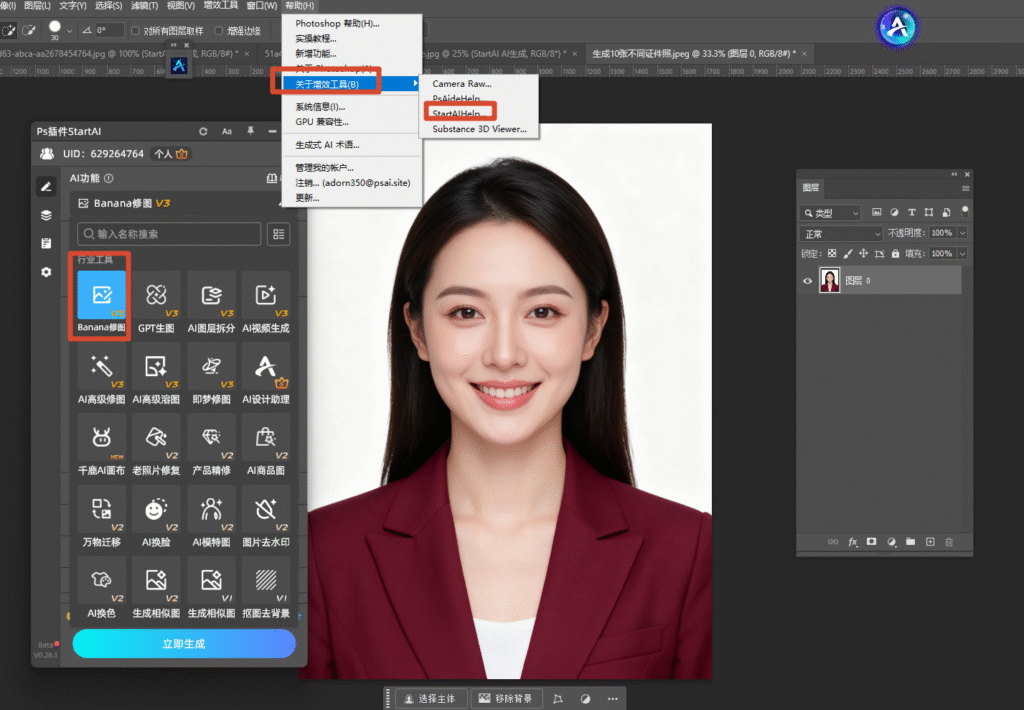The width and height of the screenshot is (1024, 710).
Task: Expand the 填充 fill dropdown arrow
Action: click(963, 253)
